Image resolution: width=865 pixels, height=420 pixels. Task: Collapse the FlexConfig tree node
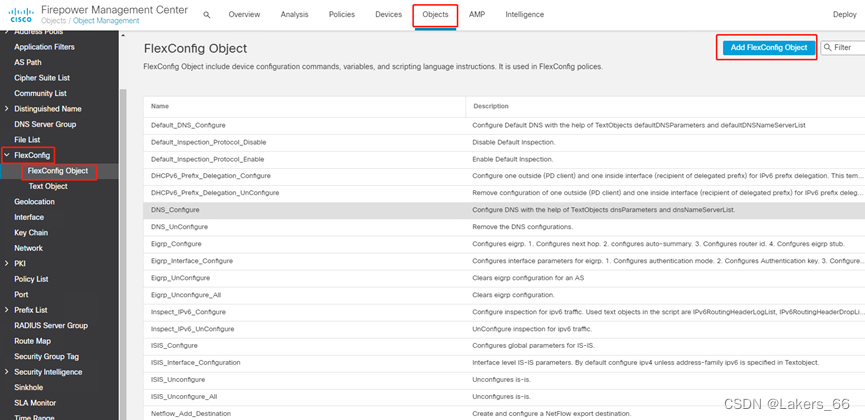coord(6,156)
